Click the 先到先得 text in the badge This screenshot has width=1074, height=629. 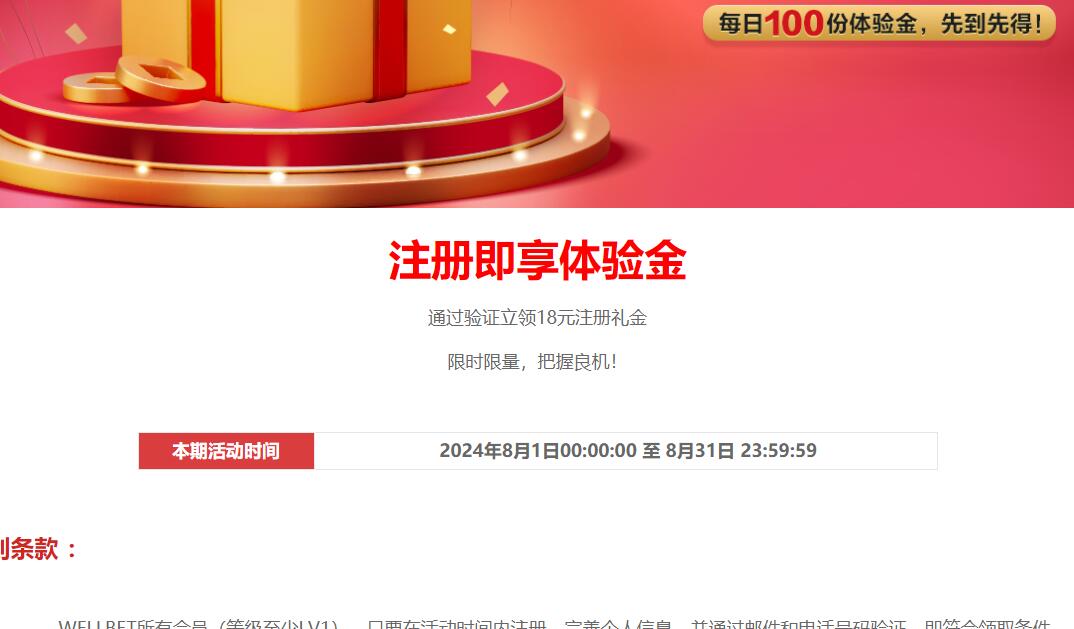coord(991,24)
